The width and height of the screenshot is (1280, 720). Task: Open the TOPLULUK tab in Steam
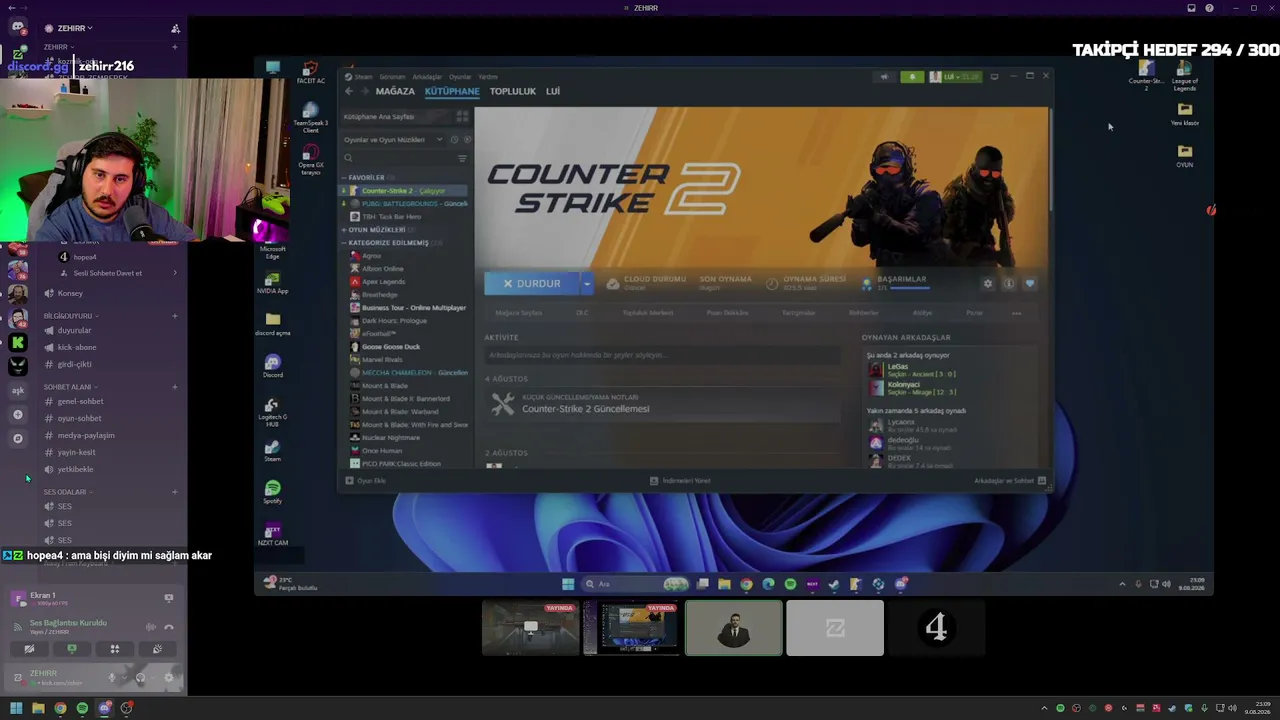click(x=513, y=91)
